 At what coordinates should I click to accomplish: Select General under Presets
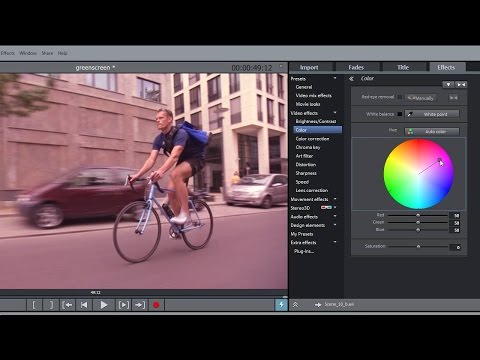pos(304,87)
